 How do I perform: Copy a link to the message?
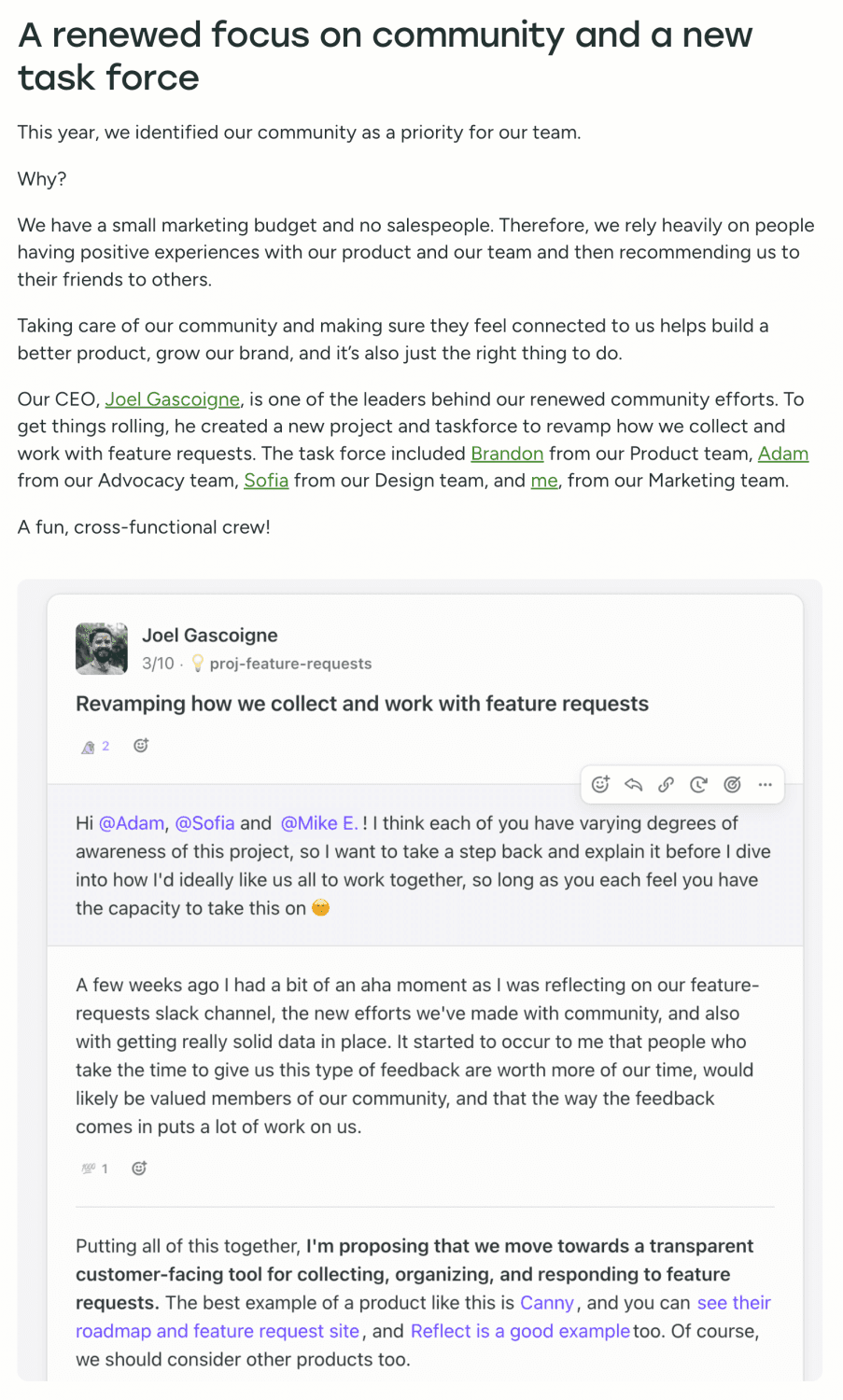point(666,784)
